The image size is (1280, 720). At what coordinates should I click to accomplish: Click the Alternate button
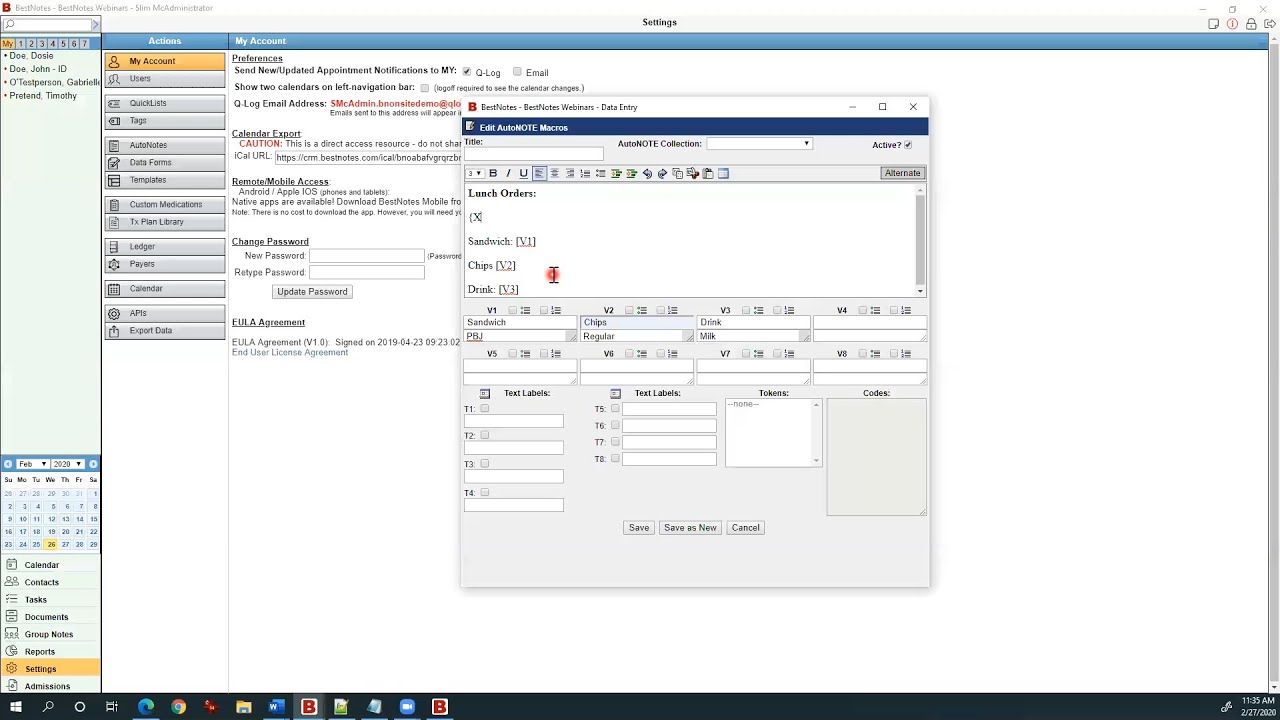click(902, 173)
